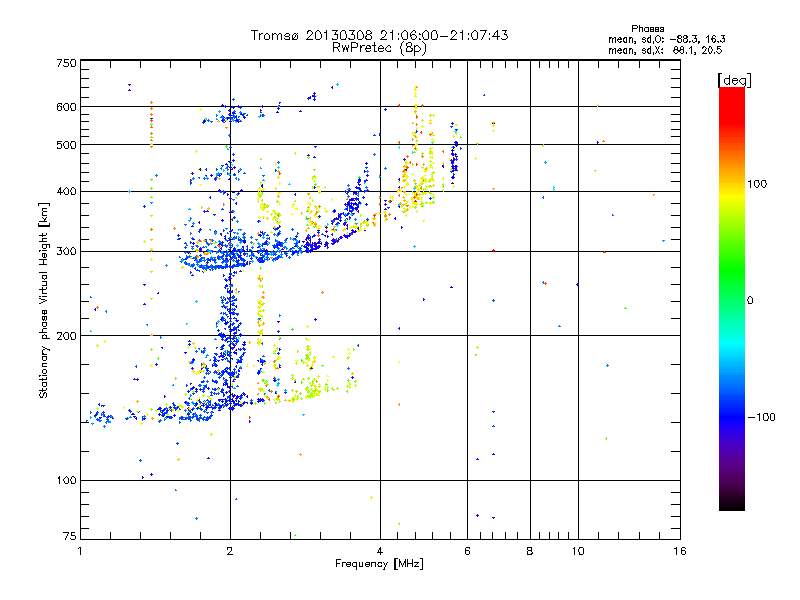Click the phase colorbar
800x600 pixels.
tap(732, 298)
